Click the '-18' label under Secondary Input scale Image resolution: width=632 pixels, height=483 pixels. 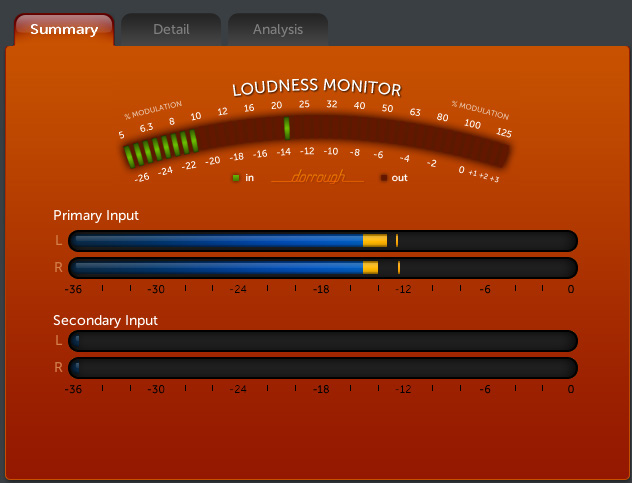(x=321, y=389)
